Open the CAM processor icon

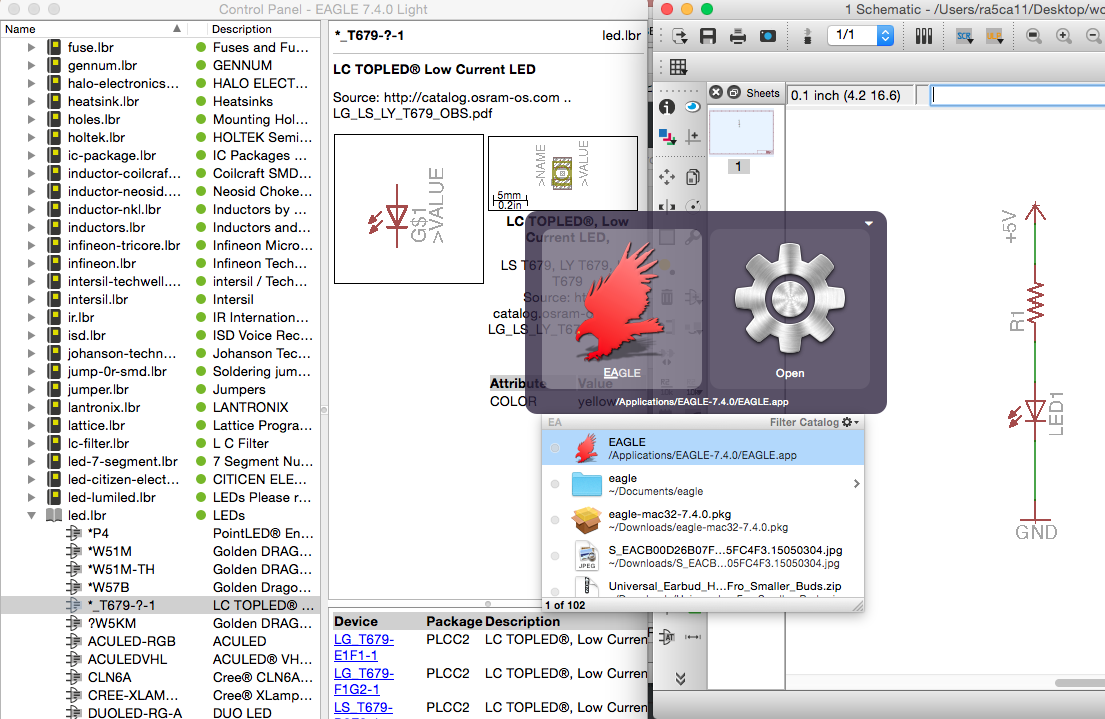(768, 36)
